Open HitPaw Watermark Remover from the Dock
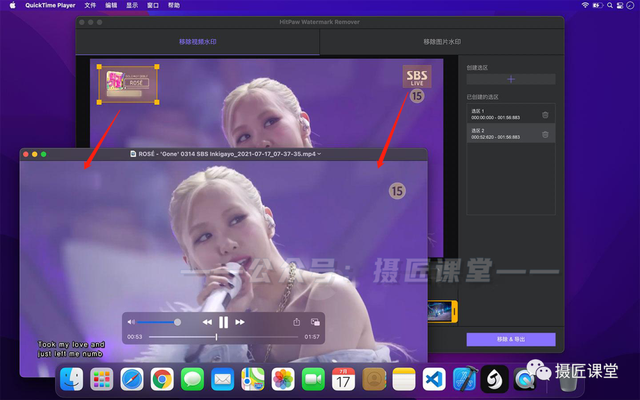The width and height of the screenshot is (640, 400). coord(494,379)
